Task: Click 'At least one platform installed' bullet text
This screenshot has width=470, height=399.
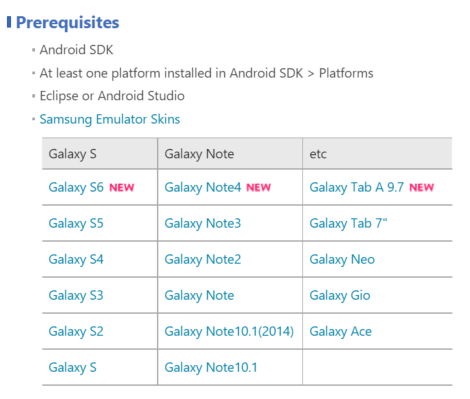Action: [x=206, y=73]
